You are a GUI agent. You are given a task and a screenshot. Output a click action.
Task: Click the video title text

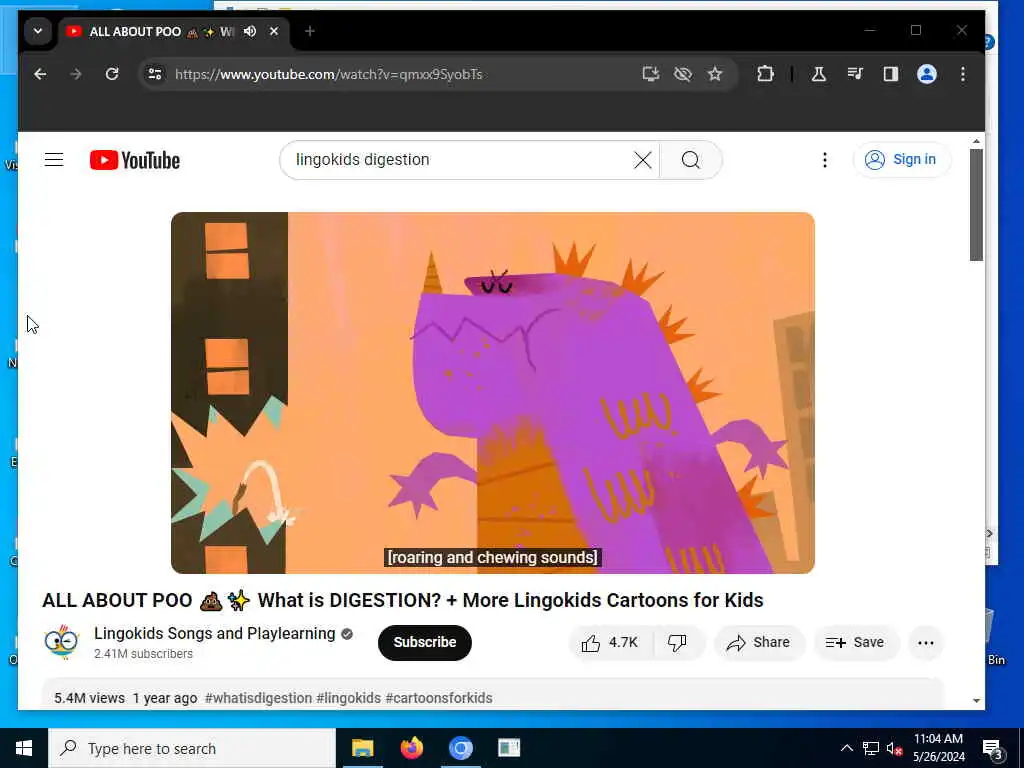[x=403, y=600]
